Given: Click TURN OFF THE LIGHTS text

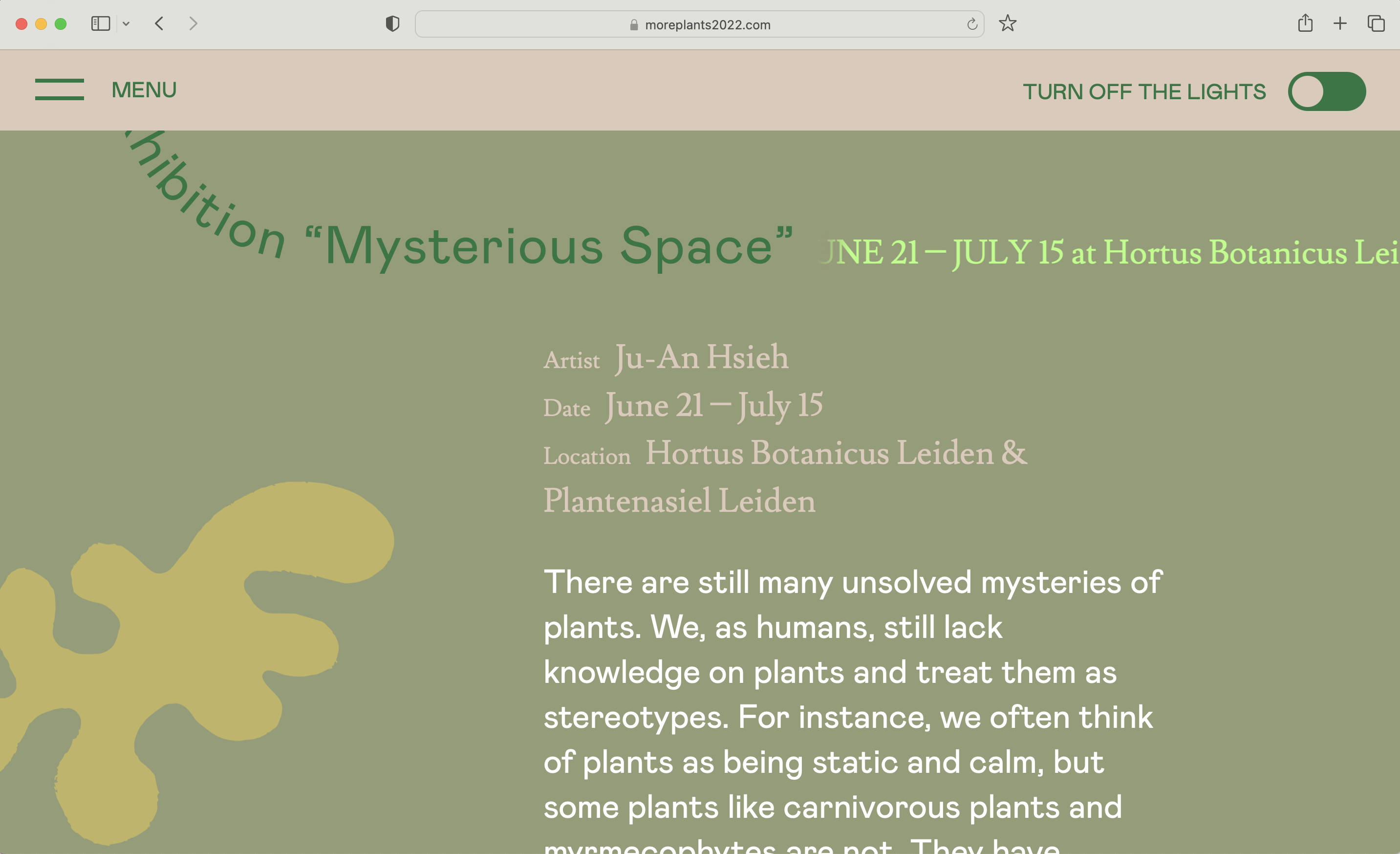Looking at the screenshot, I should [1144, 91].
